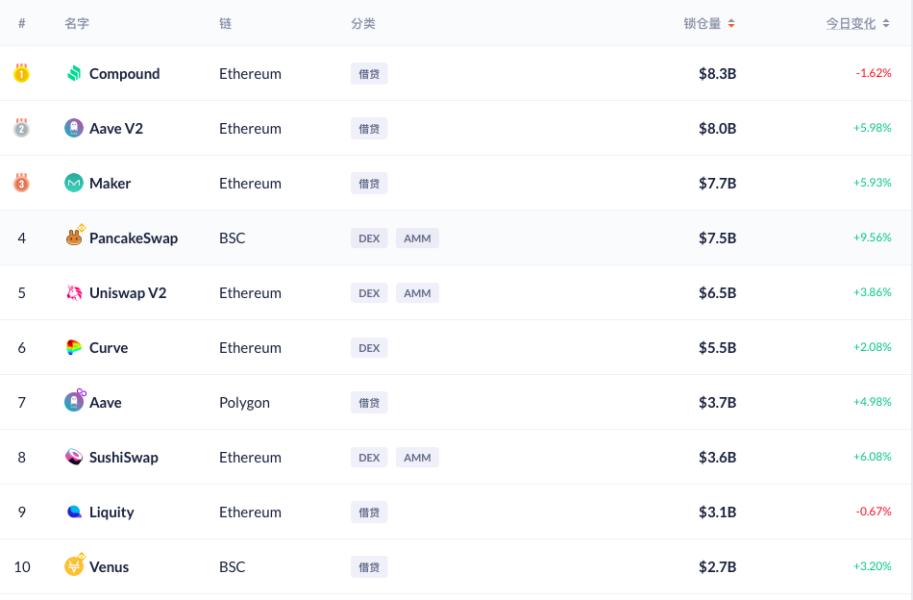913x600 pixels.
Task: Sort by 锁仓量 column arrows
Action: pos(731,24)
